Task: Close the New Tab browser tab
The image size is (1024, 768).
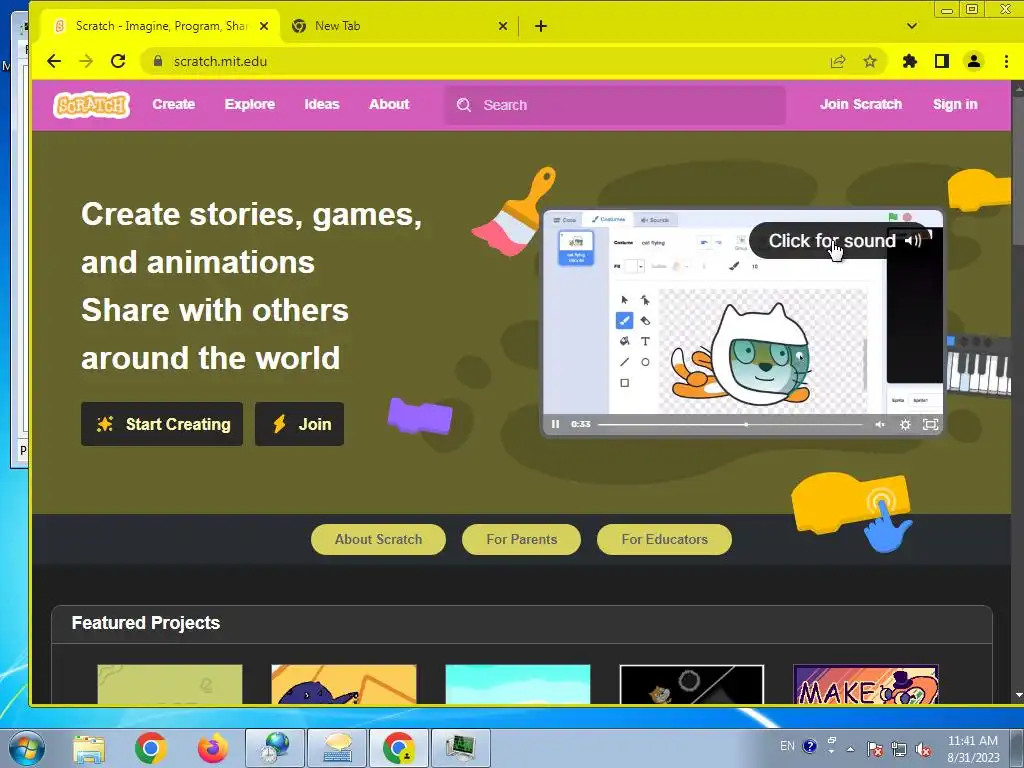Action: point(503,26)
